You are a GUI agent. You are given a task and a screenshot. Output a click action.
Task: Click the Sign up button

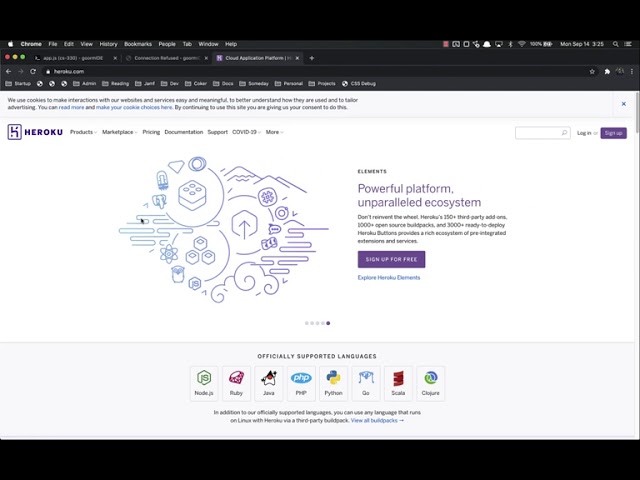tap(613, 133)
